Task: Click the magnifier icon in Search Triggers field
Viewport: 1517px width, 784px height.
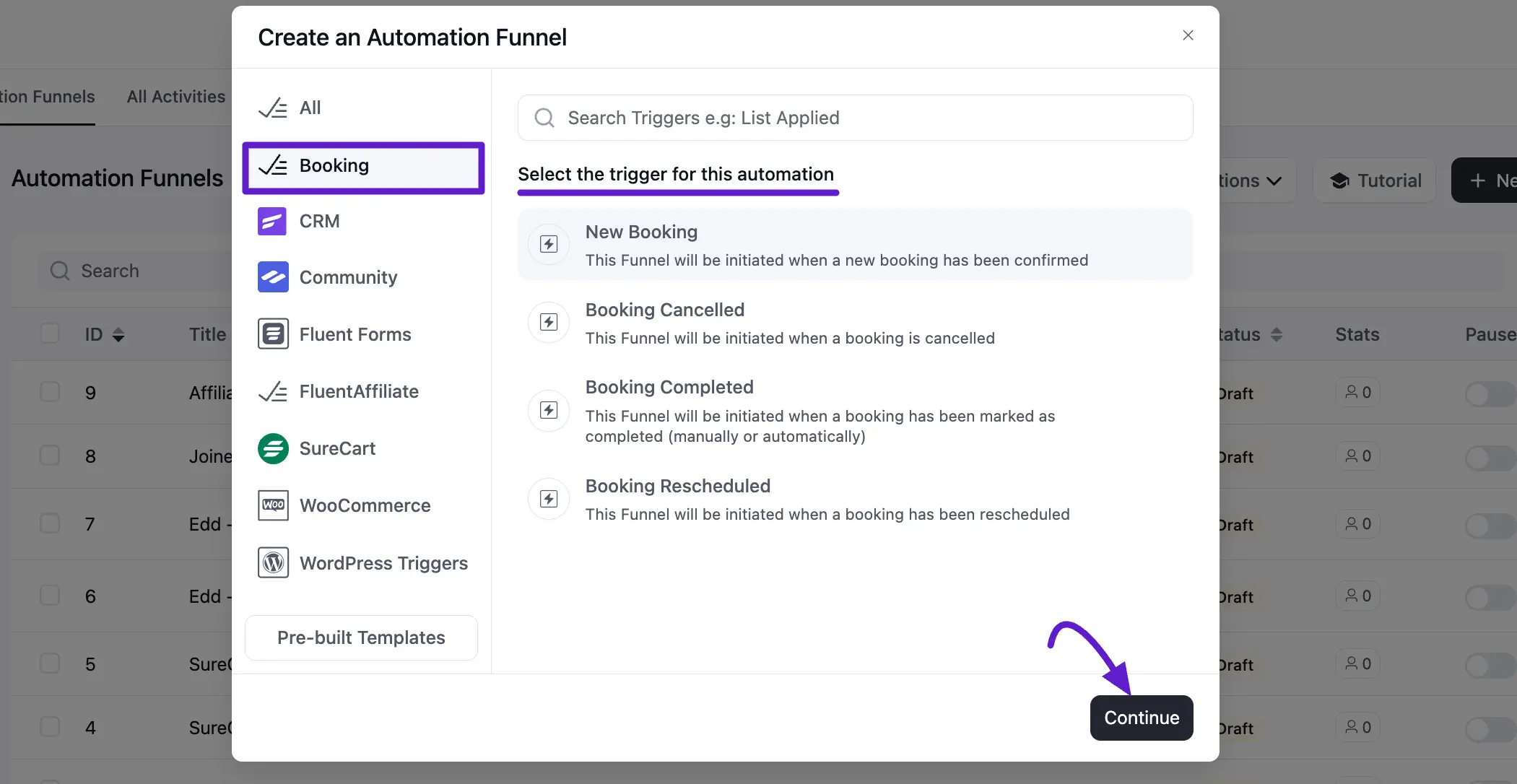Action: click(x=544, y=118)
